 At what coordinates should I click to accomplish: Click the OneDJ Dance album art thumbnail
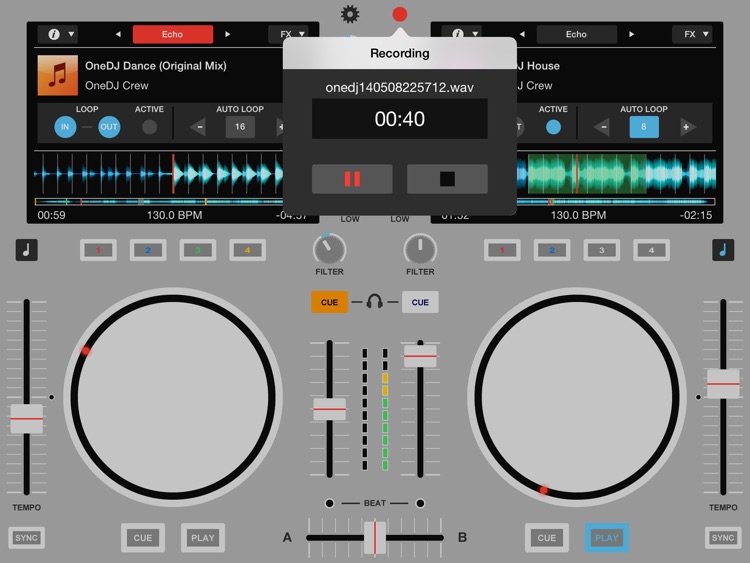pyautogui.click(x=57, y=75)
